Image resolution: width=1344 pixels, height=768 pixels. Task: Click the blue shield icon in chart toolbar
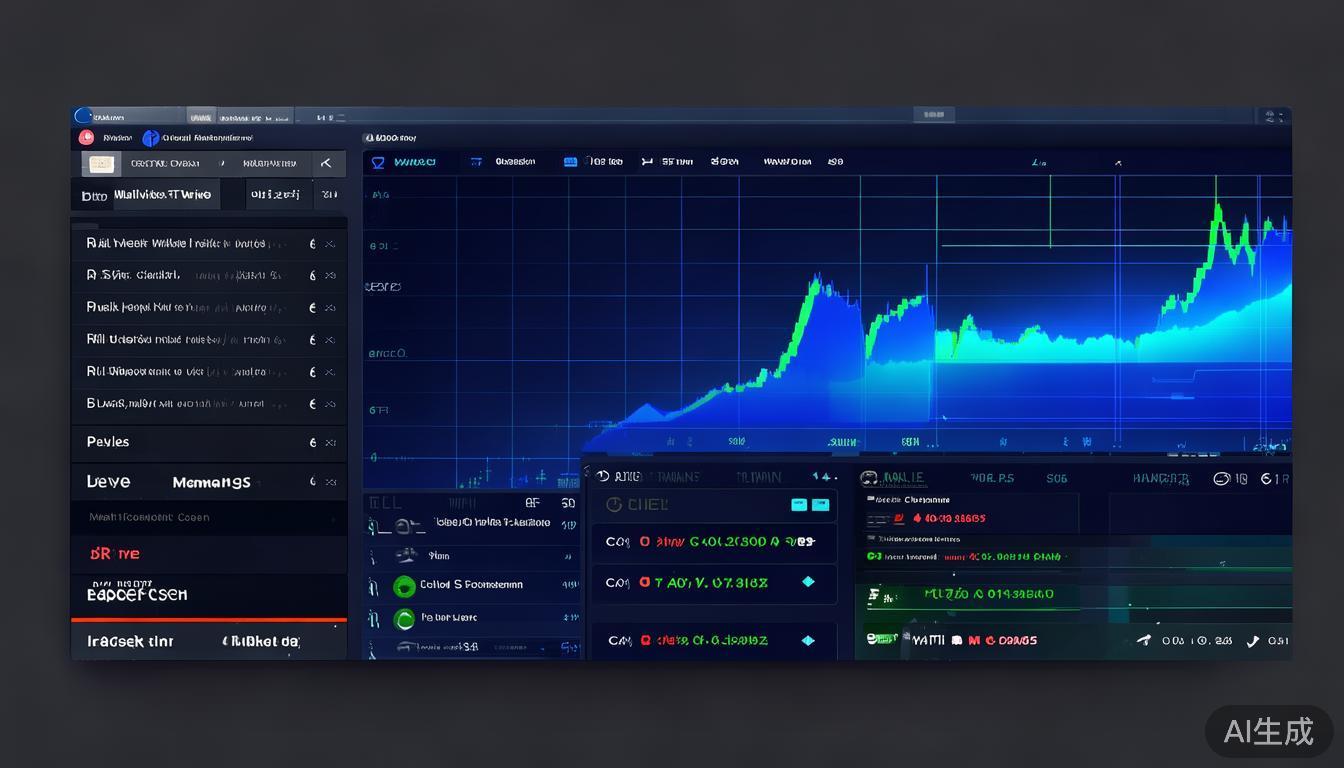point(378,162)
